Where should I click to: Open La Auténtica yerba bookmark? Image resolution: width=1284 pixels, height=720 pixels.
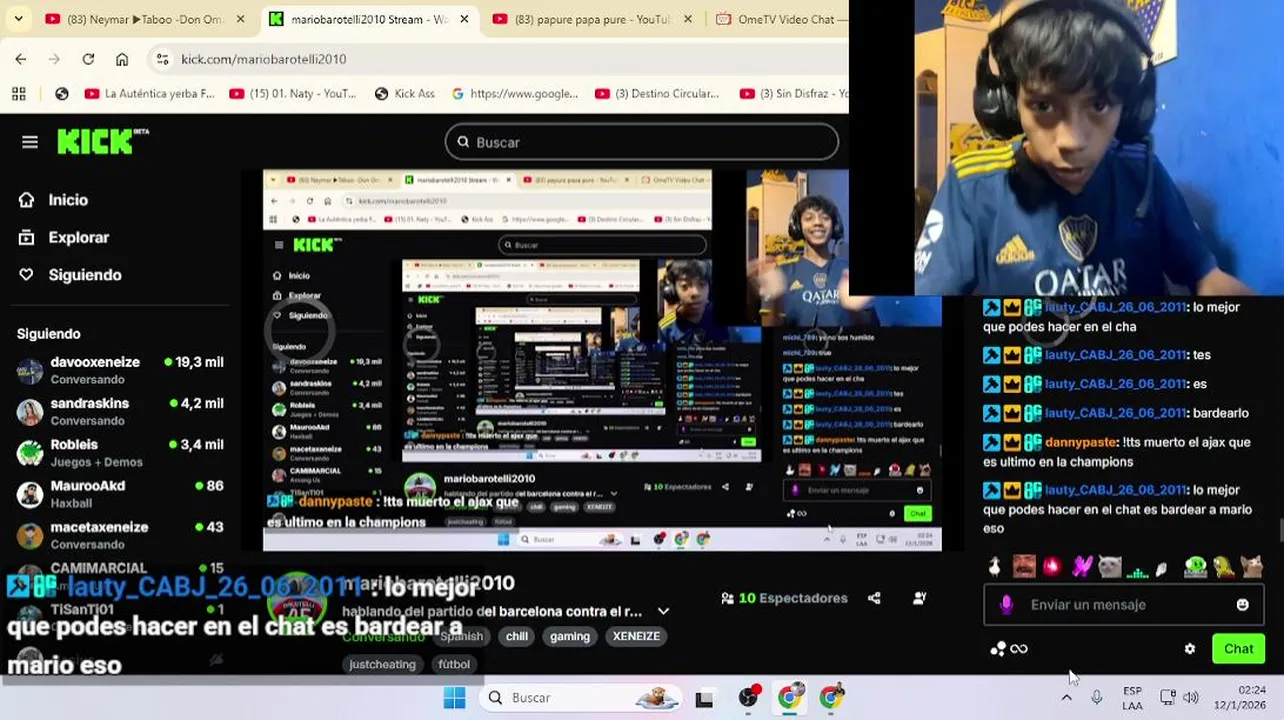pyautogui.click(x=150, y=93)
